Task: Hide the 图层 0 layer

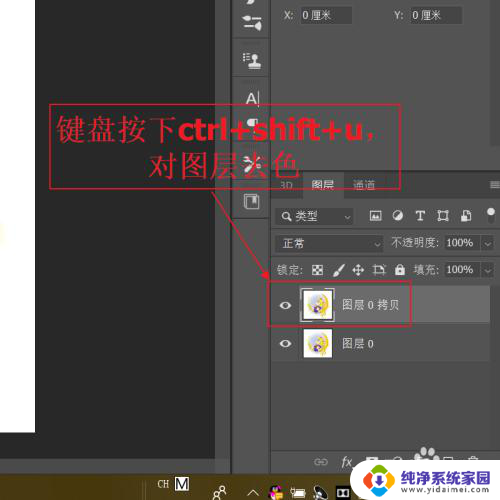Action: tap(285, 343)
